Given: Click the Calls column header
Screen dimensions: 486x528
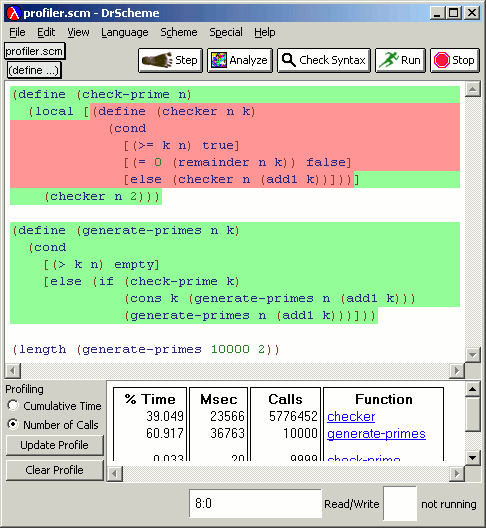Looking at the screenshot, I should tap(285, 399).
